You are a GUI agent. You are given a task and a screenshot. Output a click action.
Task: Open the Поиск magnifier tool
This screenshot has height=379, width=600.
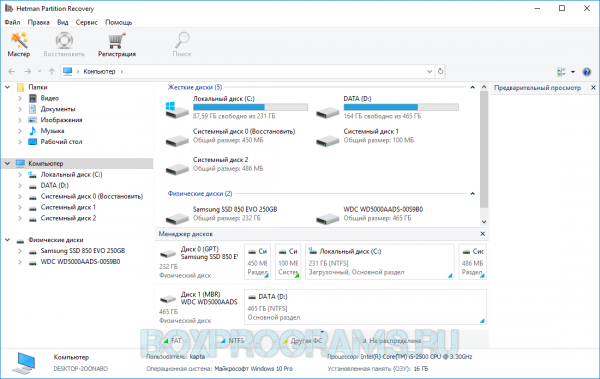[182, 44]
